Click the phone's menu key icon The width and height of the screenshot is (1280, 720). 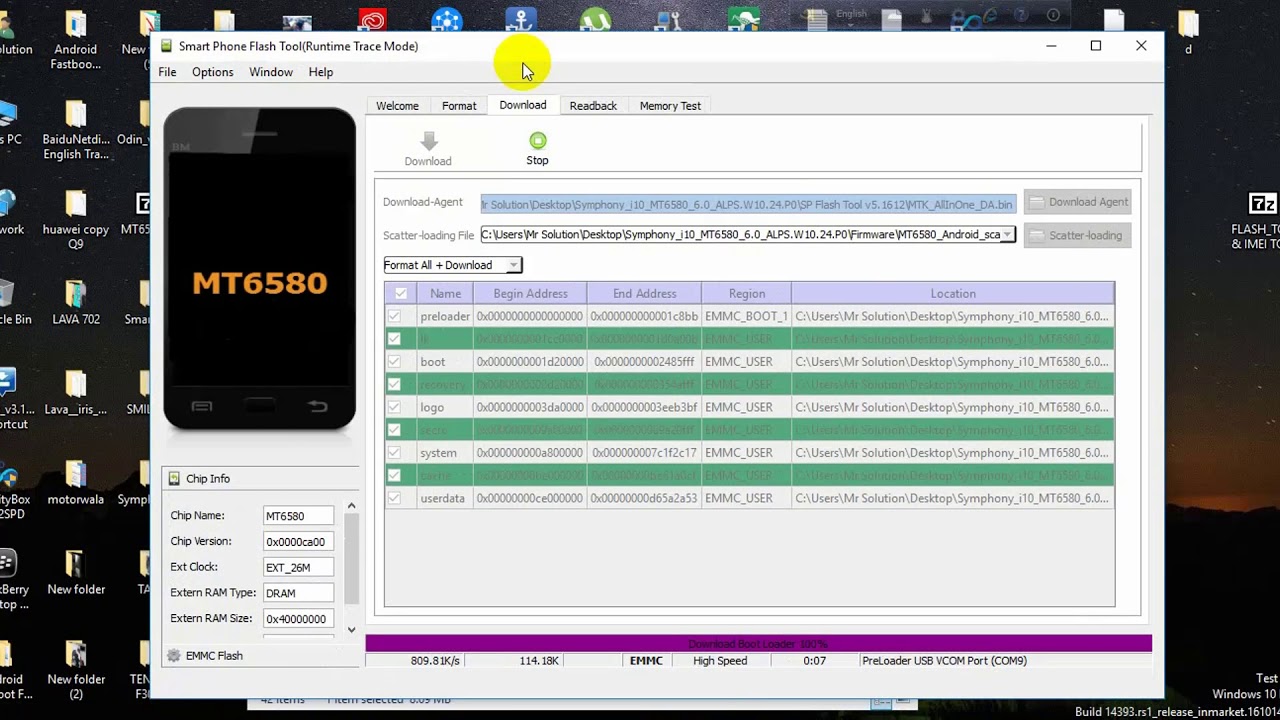[x=202, y=406]
